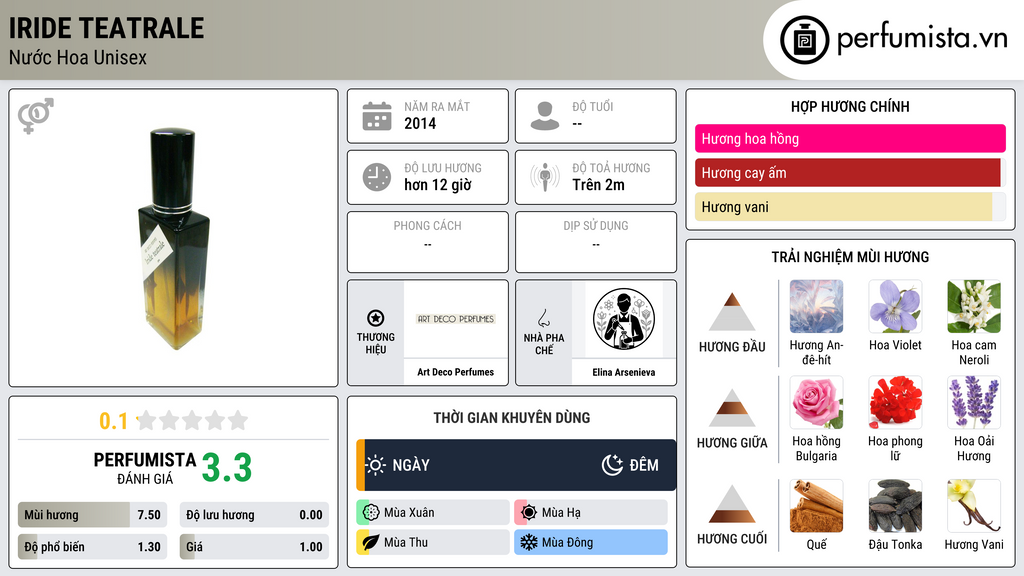This screenshot has height=576, width=1024.
Task: Click the calendar icon beside Năm ra mắt
Action: coord(377,116)
